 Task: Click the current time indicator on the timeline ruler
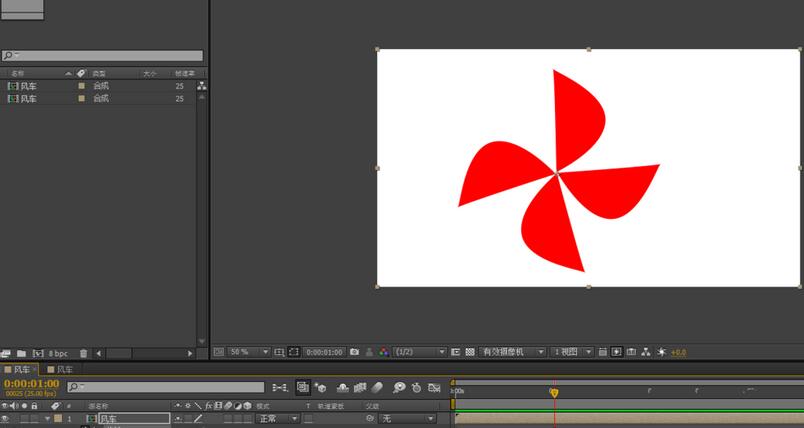click(x=554, y=392)
